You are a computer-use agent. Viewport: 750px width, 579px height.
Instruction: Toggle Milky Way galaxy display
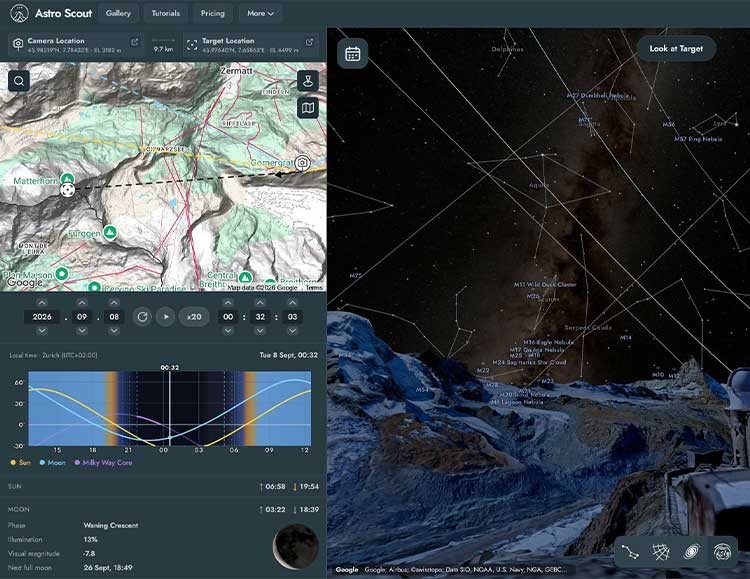[691, 552]
